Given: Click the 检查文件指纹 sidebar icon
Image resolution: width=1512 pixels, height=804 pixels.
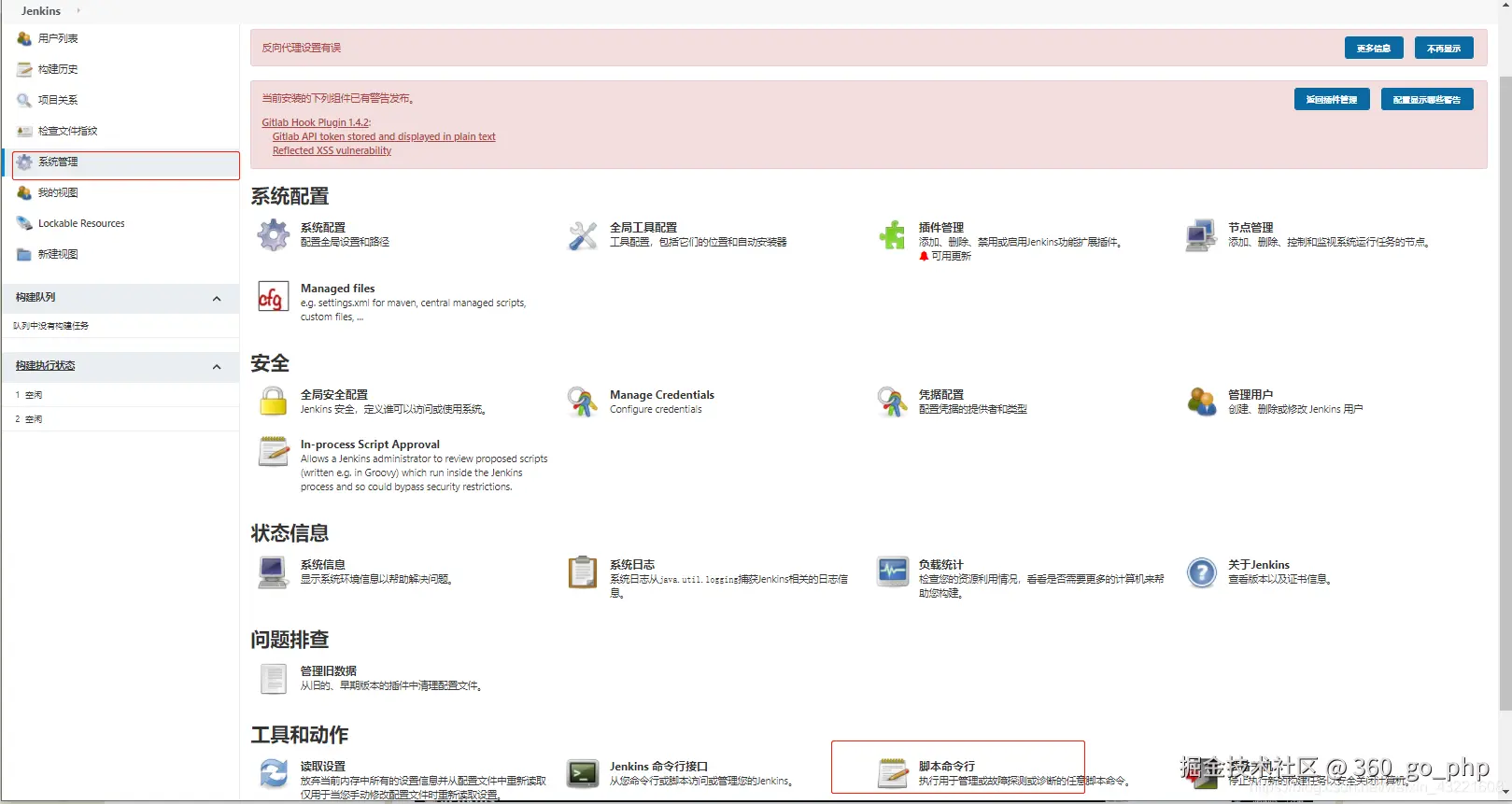Looking at the screenshot, I should pyautogui.click(x=24, y=131).
